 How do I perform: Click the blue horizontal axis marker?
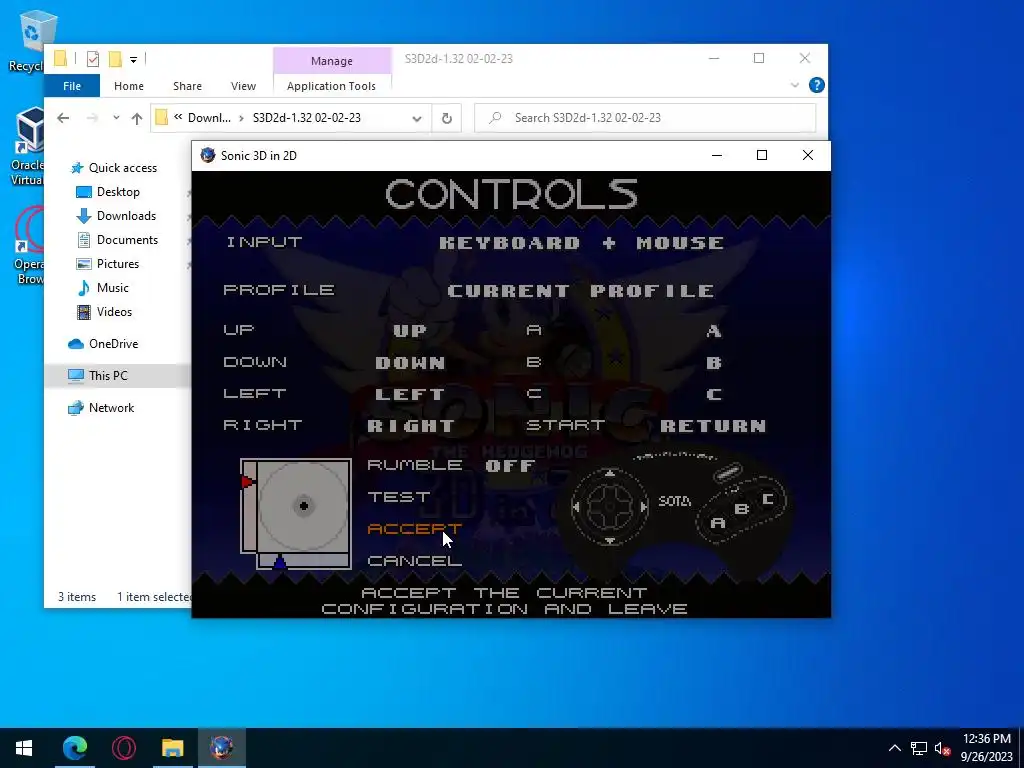[280, 562]
